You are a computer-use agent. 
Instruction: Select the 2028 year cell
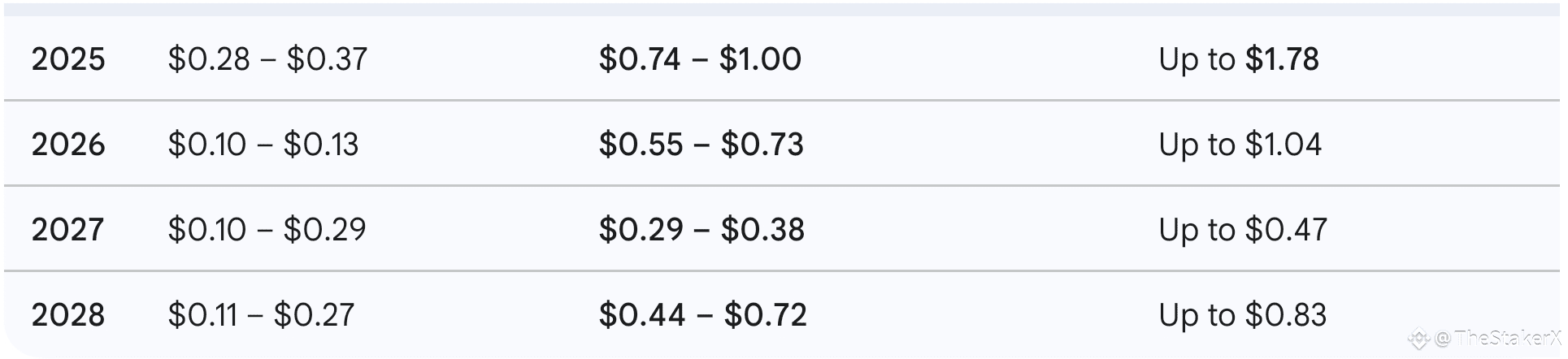tap(68, 315)
